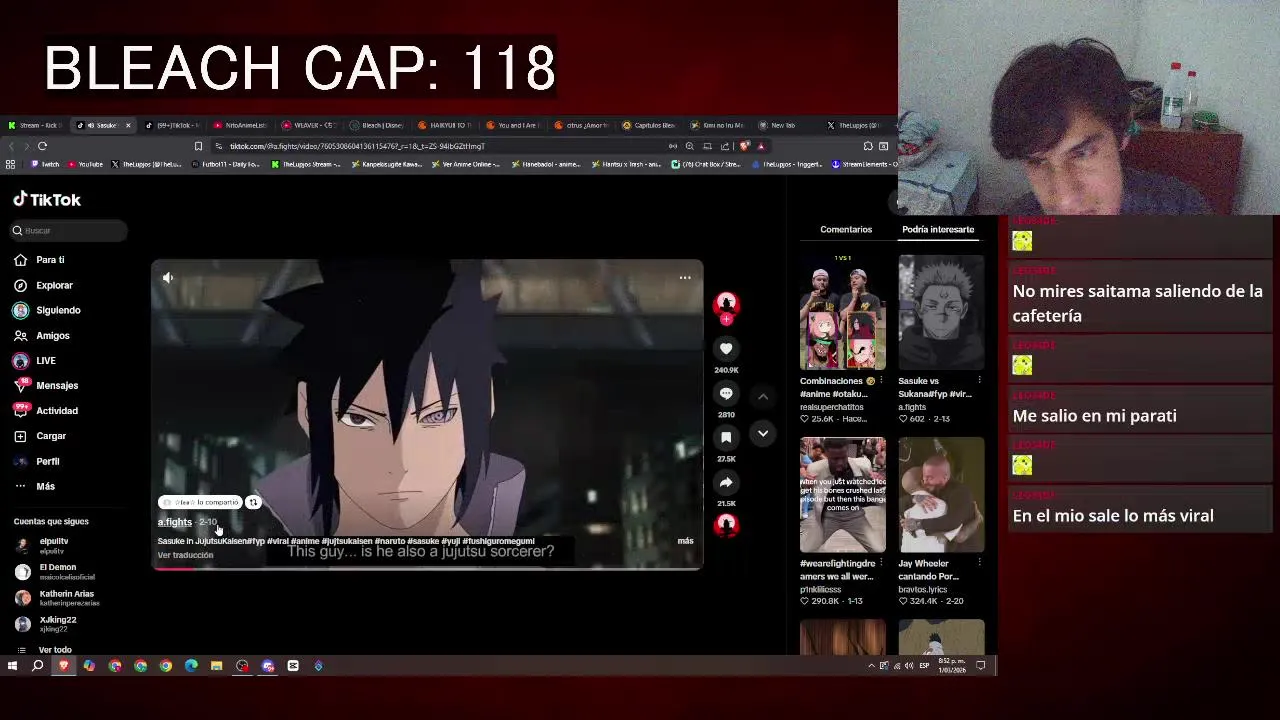Open Katherin Arias followed account
Viewport: 1280px width, 720px height.
tap(57, 598)
